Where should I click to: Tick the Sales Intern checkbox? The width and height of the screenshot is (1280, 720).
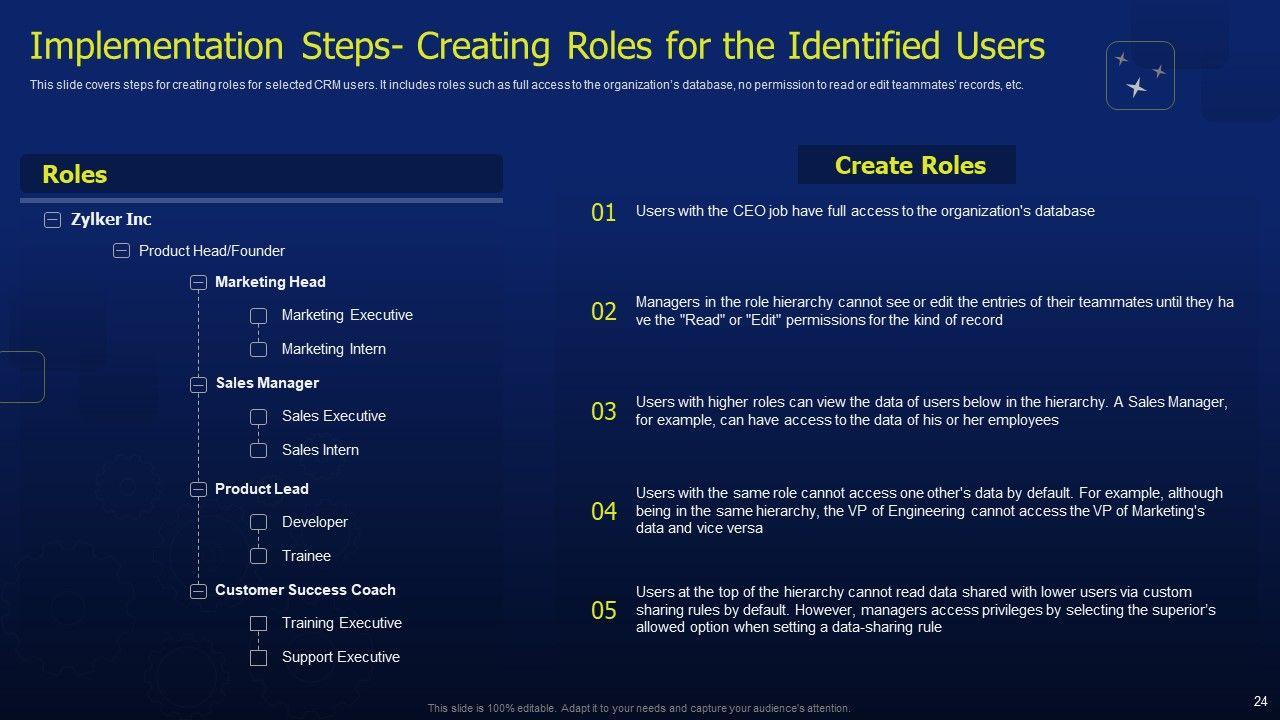[x=258, y=451]
